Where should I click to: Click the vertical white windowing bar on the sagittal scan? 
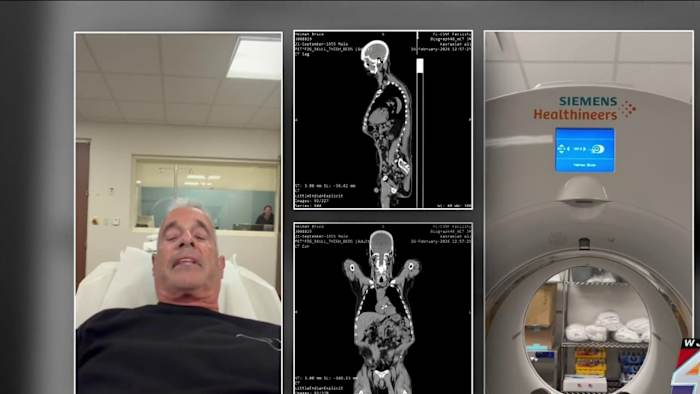(420, 66)
